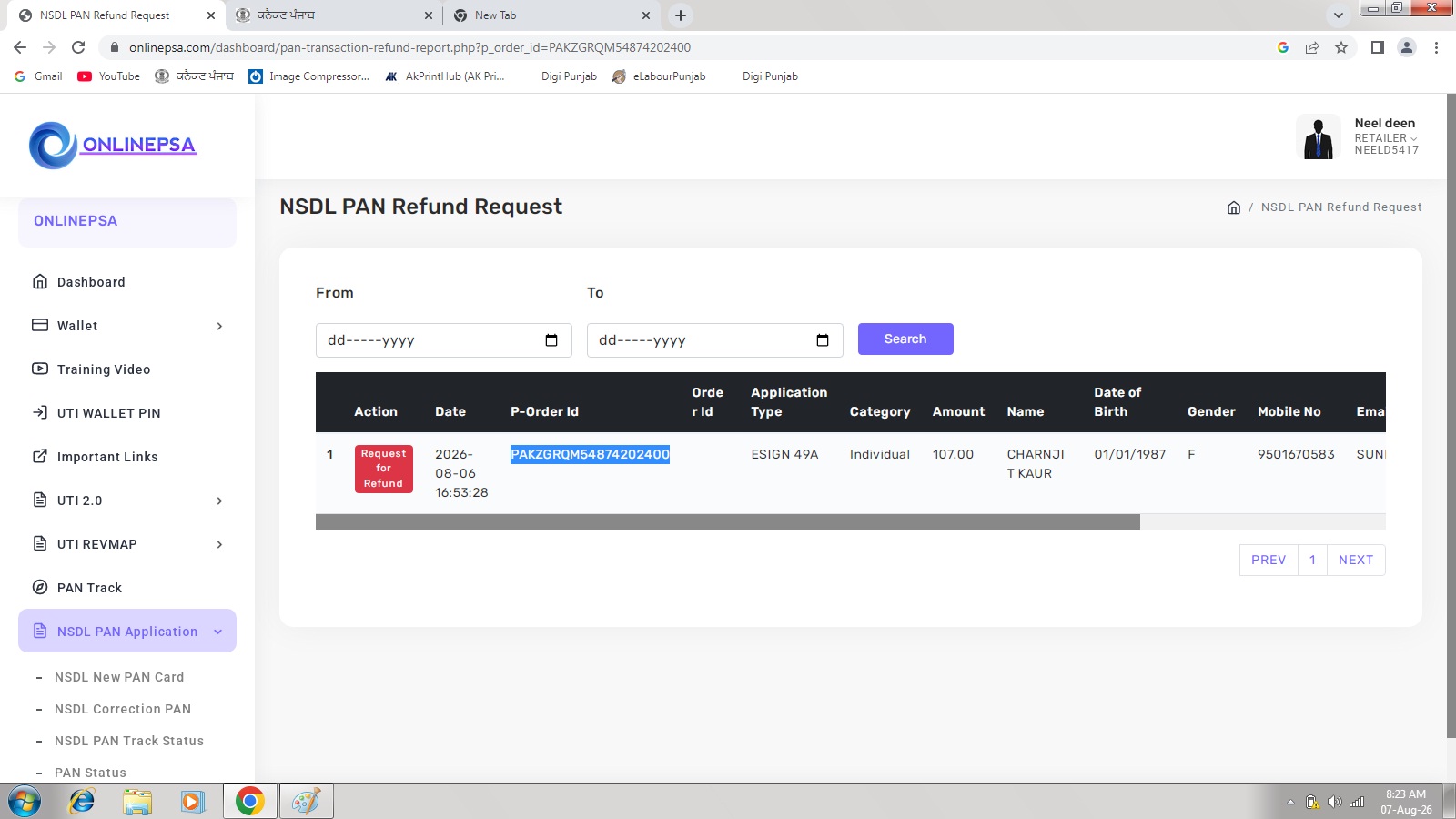Switch to the New Tab browser tab
1456x819 pixels.
coord(551,15)
